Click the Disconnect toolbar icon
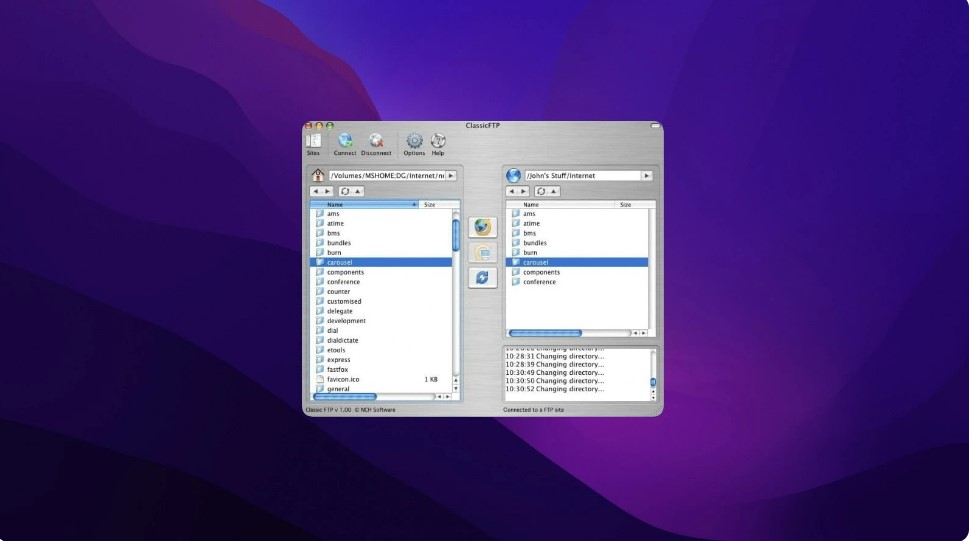 pyautogui.click(x=376, y=144)
